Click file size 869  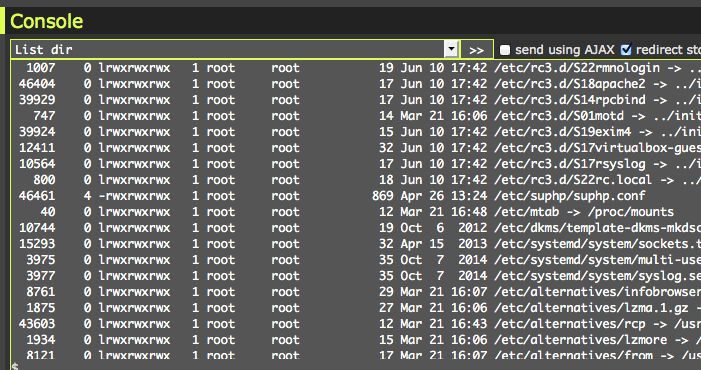coord(383,196)
